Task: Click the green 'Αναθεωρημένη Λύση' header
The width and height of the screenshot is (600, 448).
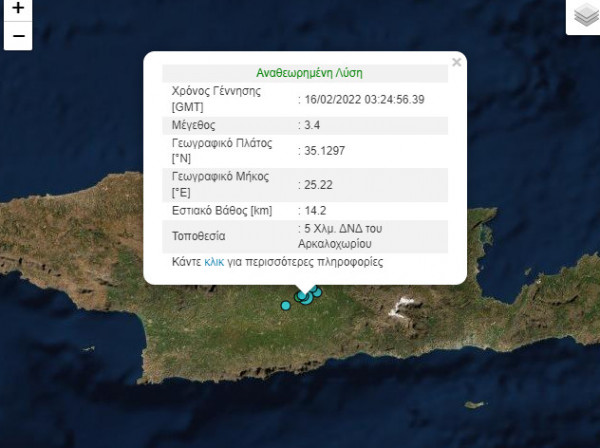Action: [309, 73]
